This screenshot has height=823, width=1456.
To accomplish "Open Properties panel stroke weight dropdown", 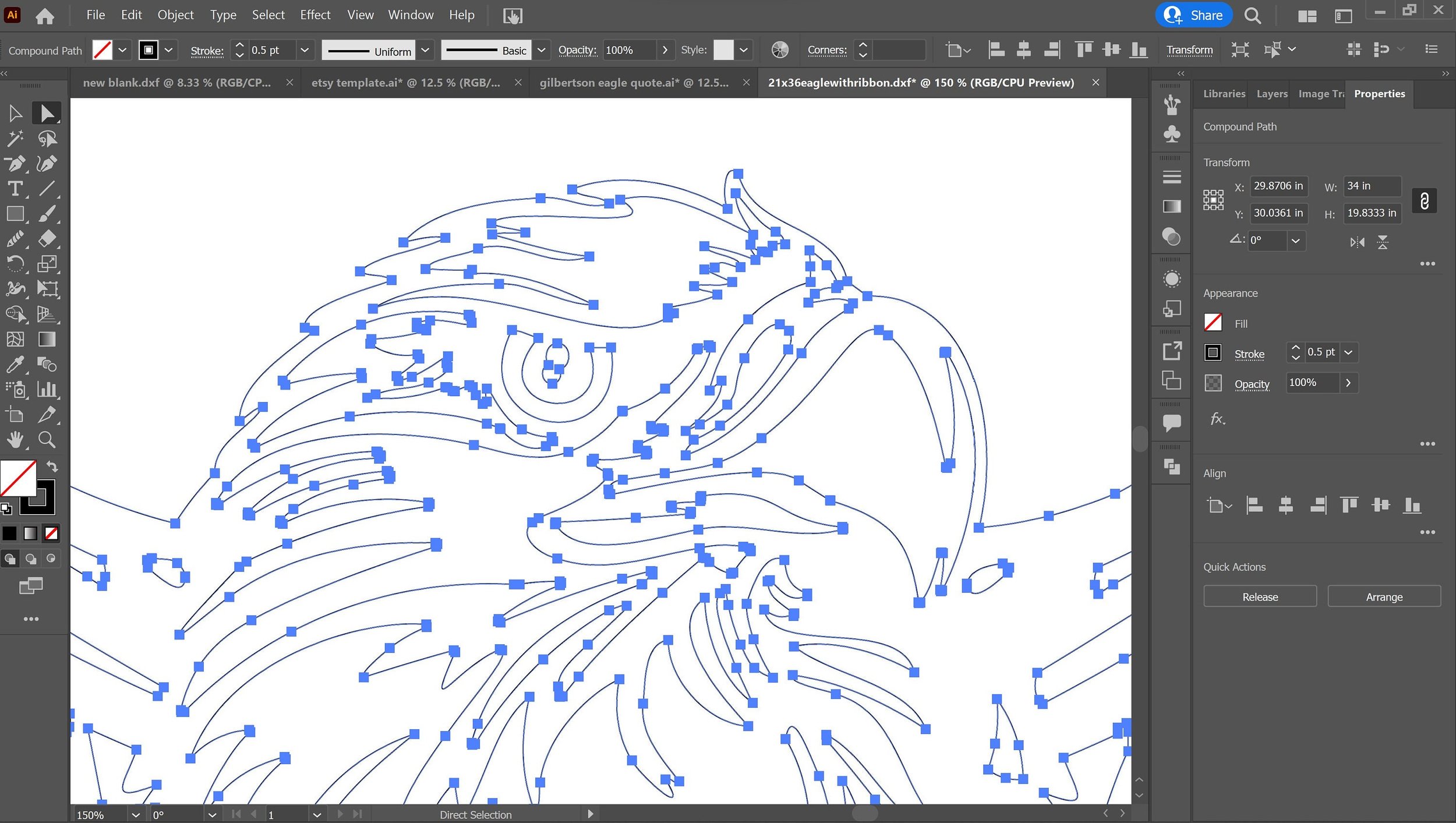I will 1348,352.
